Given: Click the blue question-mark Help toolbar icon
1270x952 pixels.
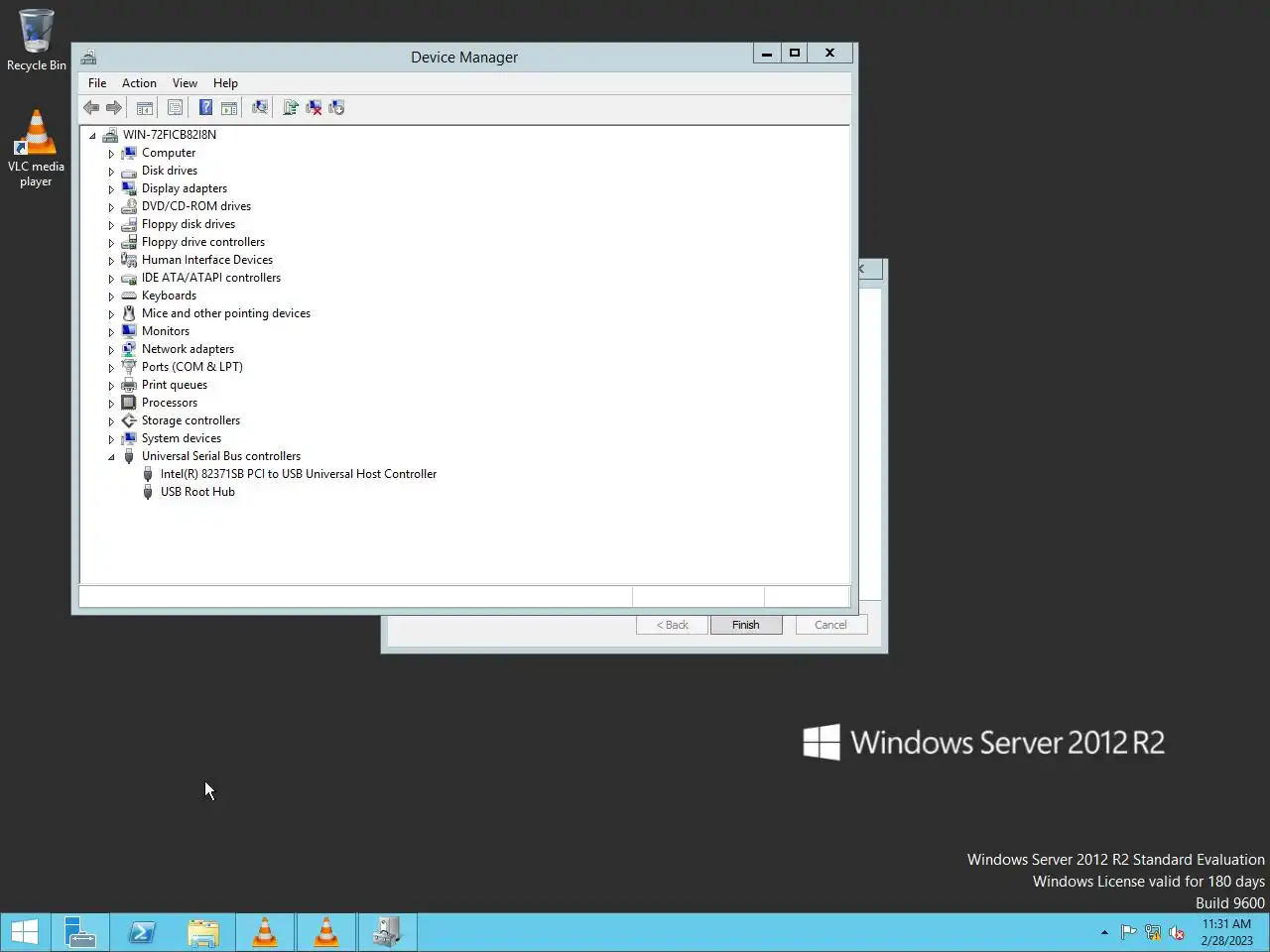Looking at the screenshot, I should coord(205,108).
